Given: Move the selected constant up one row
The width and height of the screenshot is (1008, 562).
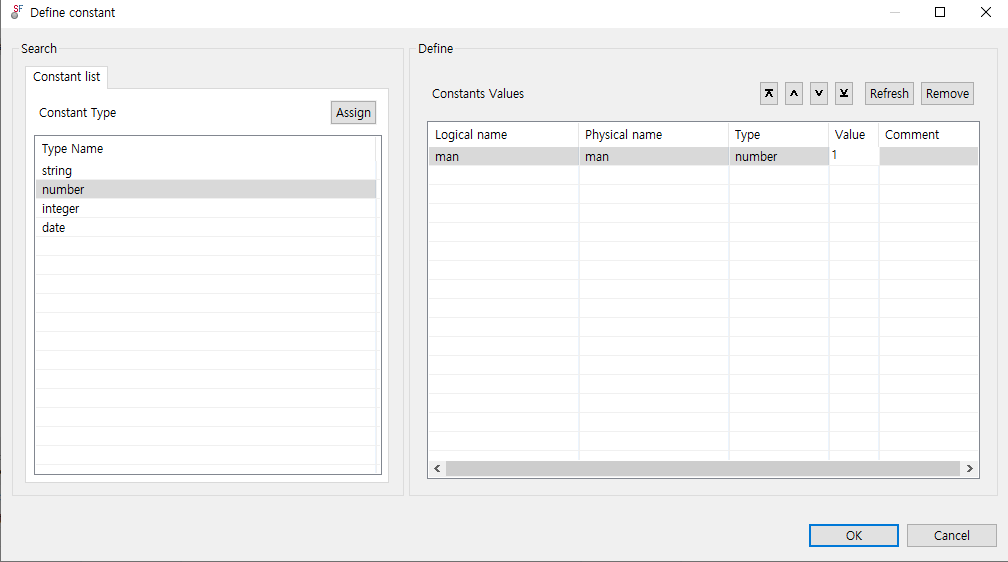Looking at the screenshot, I should (x=794, y=93).
